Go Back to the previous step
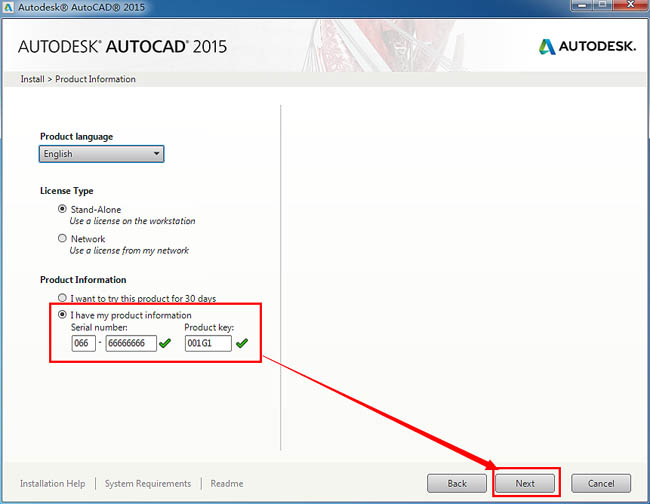 pos(457,483)
